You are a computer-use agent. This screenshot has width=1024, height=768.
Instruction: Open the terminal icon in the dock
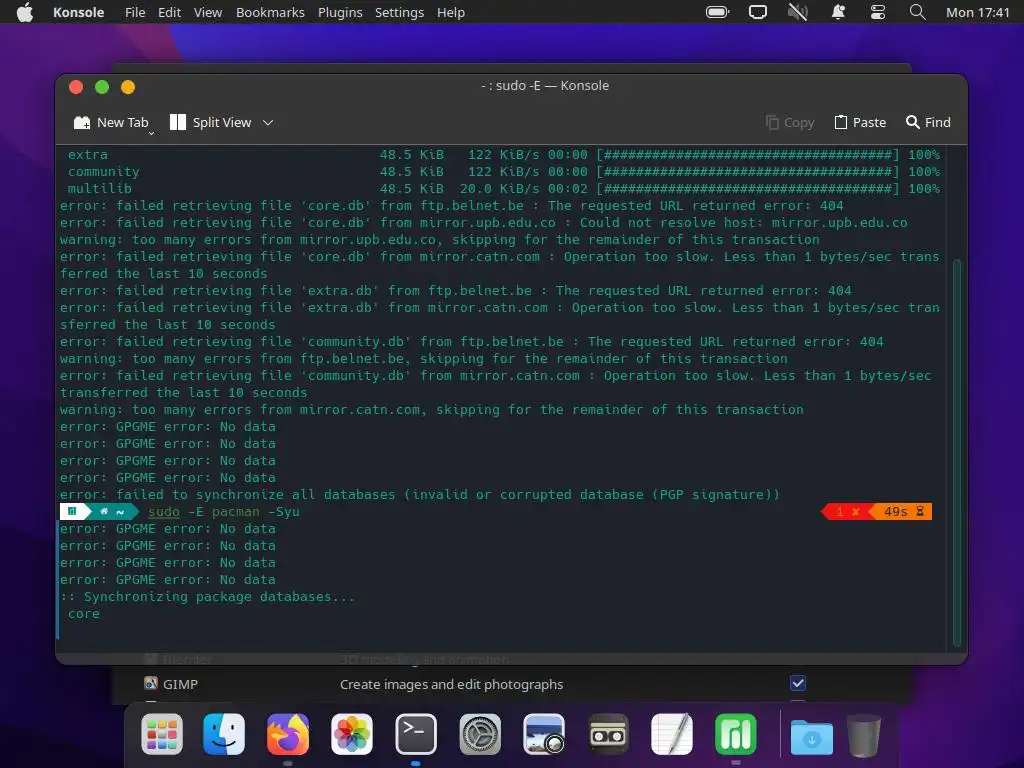[416, 734]
